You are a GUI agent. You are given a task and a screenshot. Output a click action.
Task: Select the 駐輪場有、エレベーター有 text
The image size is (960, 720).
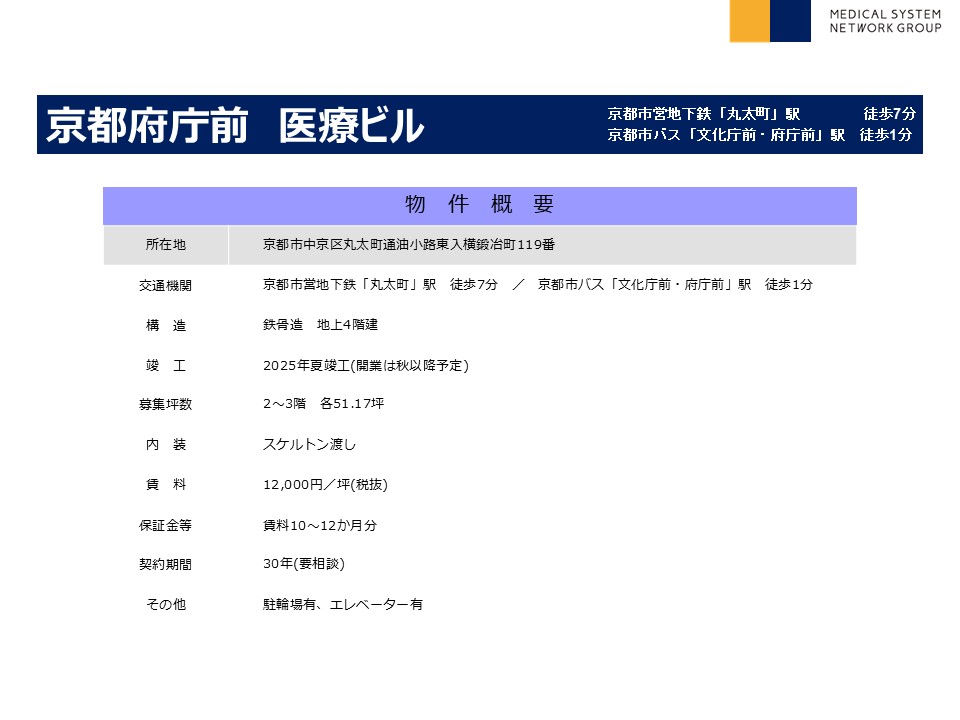[343, 605]
